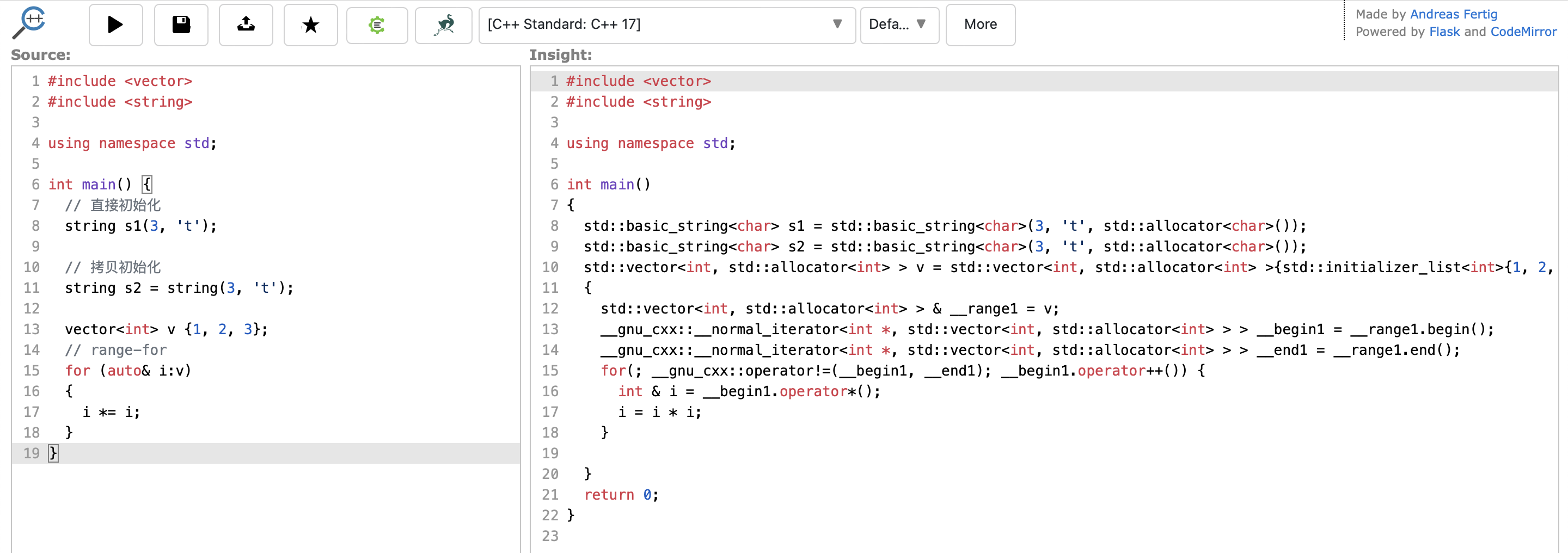Click source 'string s2 = string(3, 't');' line
This screenshot has height=553, width=1568.
(x=179, y=288)
